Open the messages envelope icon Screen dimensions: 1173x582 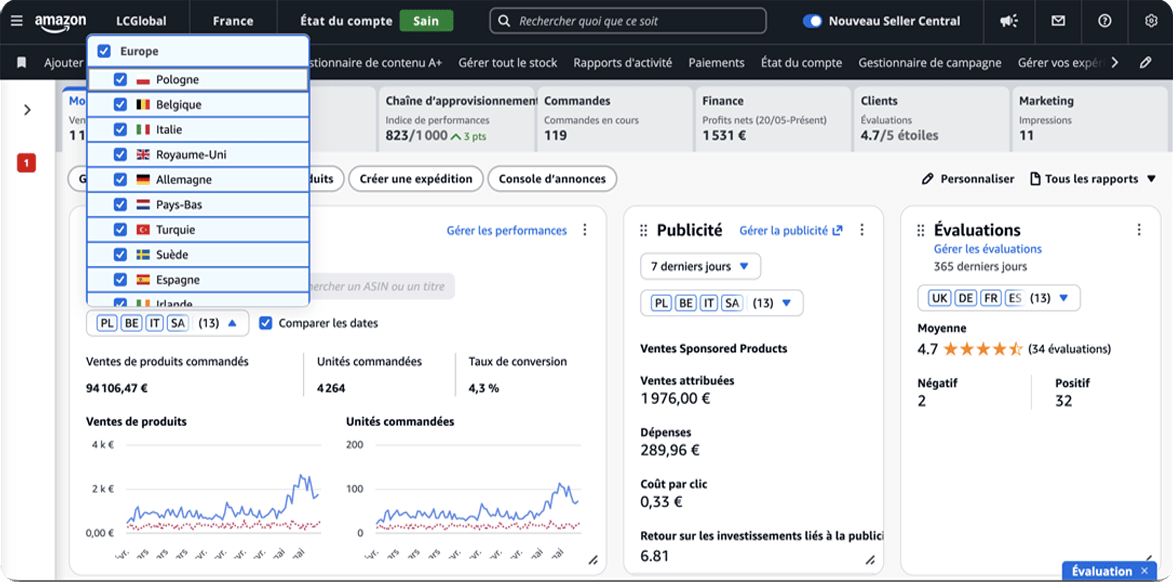tap(1058, 21)
